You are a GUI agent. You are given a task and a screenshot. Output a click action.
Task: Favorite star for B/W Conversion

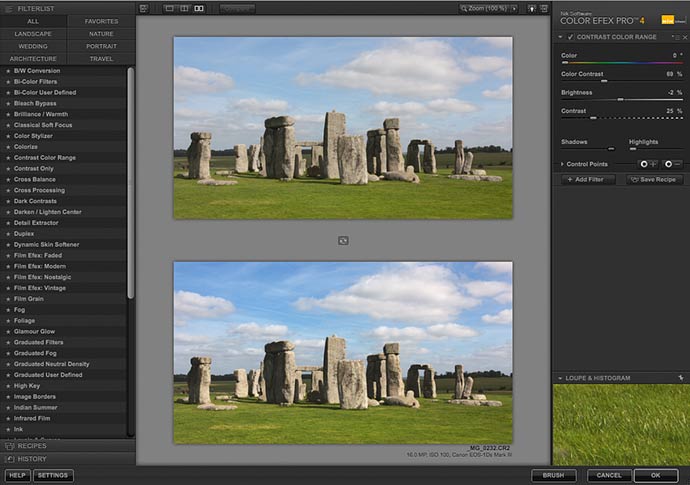(x=8, y=71)
